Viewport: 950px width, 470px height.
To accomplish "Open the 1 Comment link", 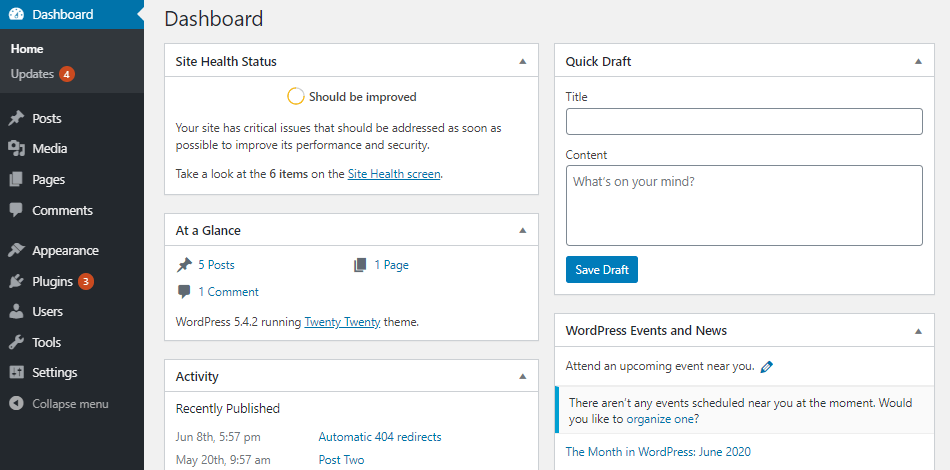I will click(x=228, y=292).
